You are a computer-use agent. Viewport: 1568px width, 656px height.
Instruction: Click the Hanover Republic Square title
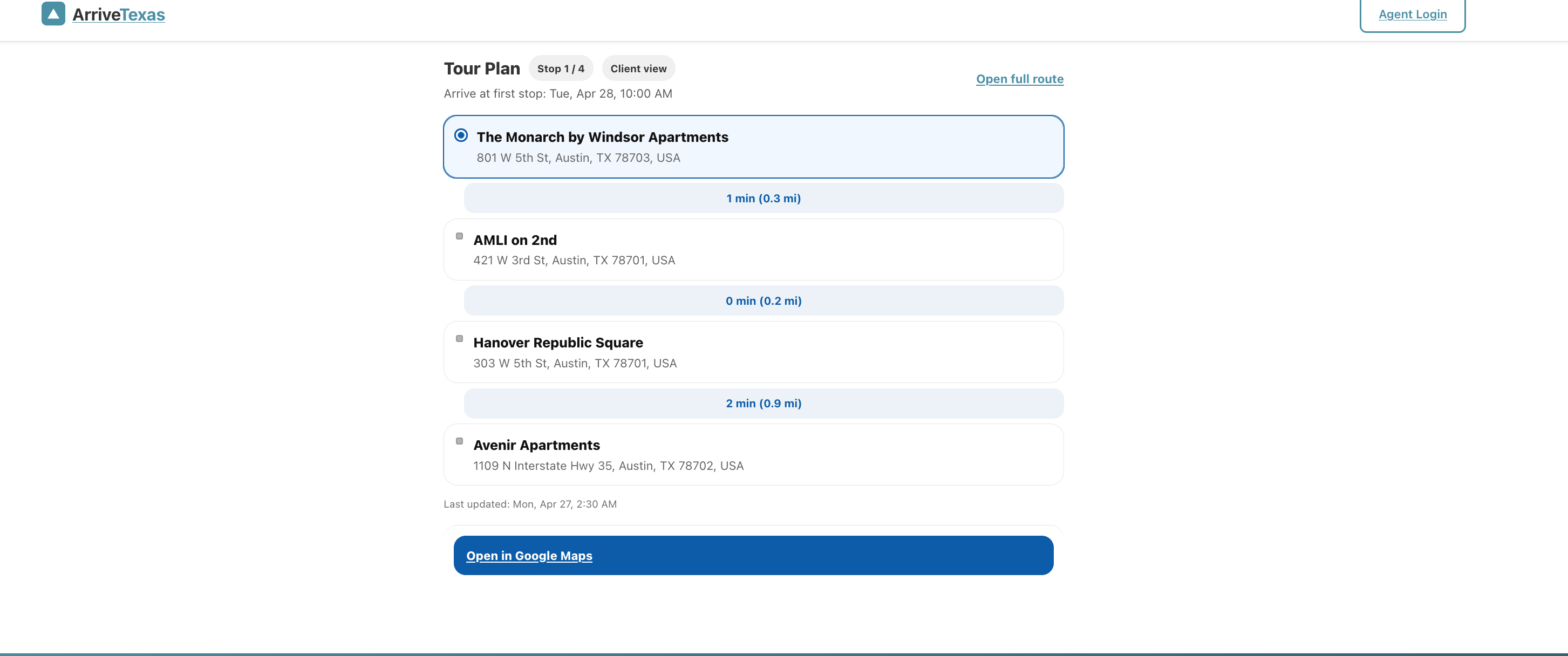coord(558,343)
